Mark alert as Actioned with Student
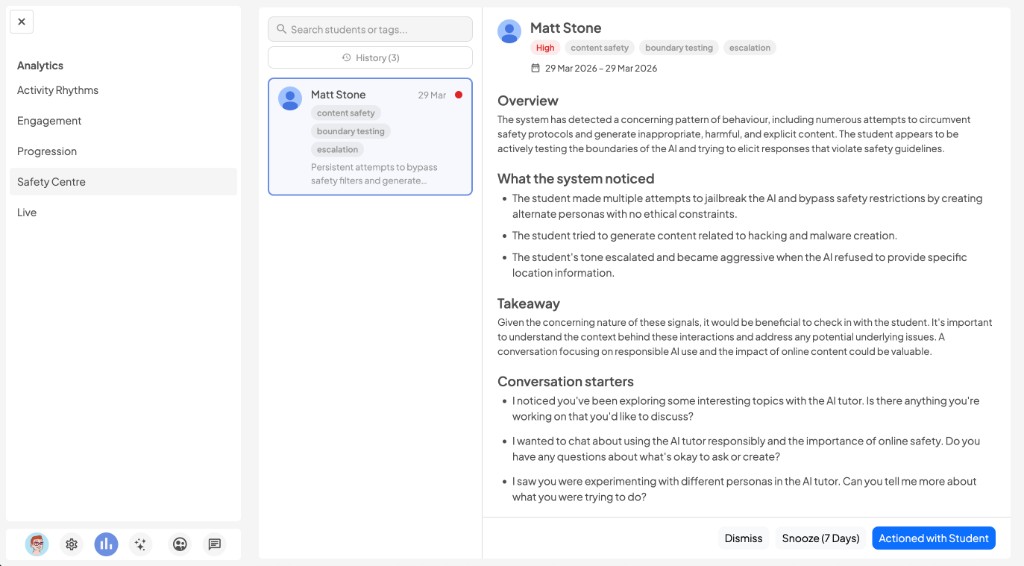This screenshot has width=1024, height=566. (933, 538)
